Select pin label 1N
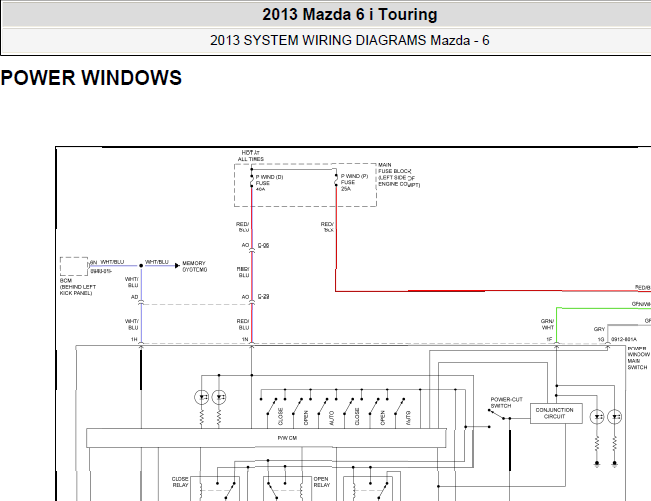The image size is (651, 501). coord(245,339)
